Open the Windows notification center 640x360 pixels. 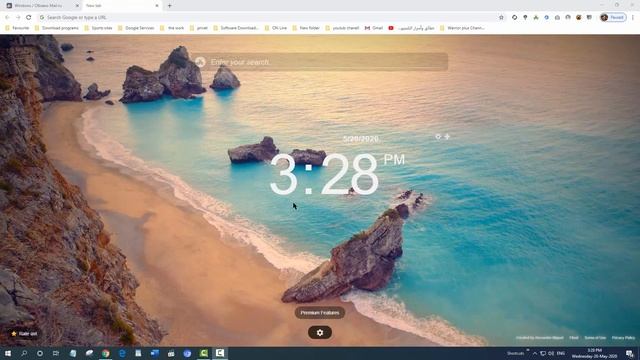tap(630, 353)
